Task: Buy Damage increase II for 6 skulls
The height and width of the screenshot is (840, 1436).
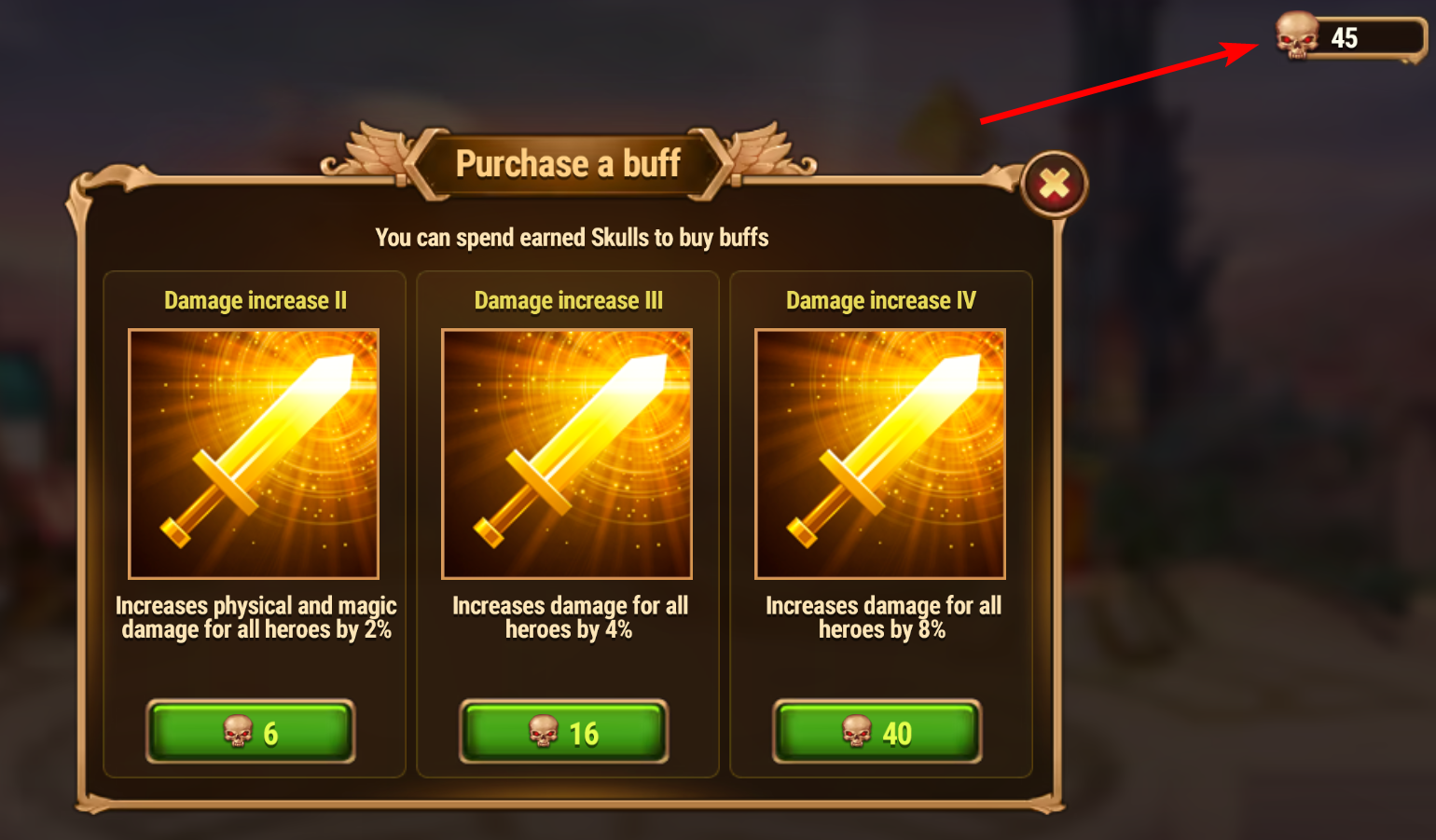Action: tap(251, 733)
